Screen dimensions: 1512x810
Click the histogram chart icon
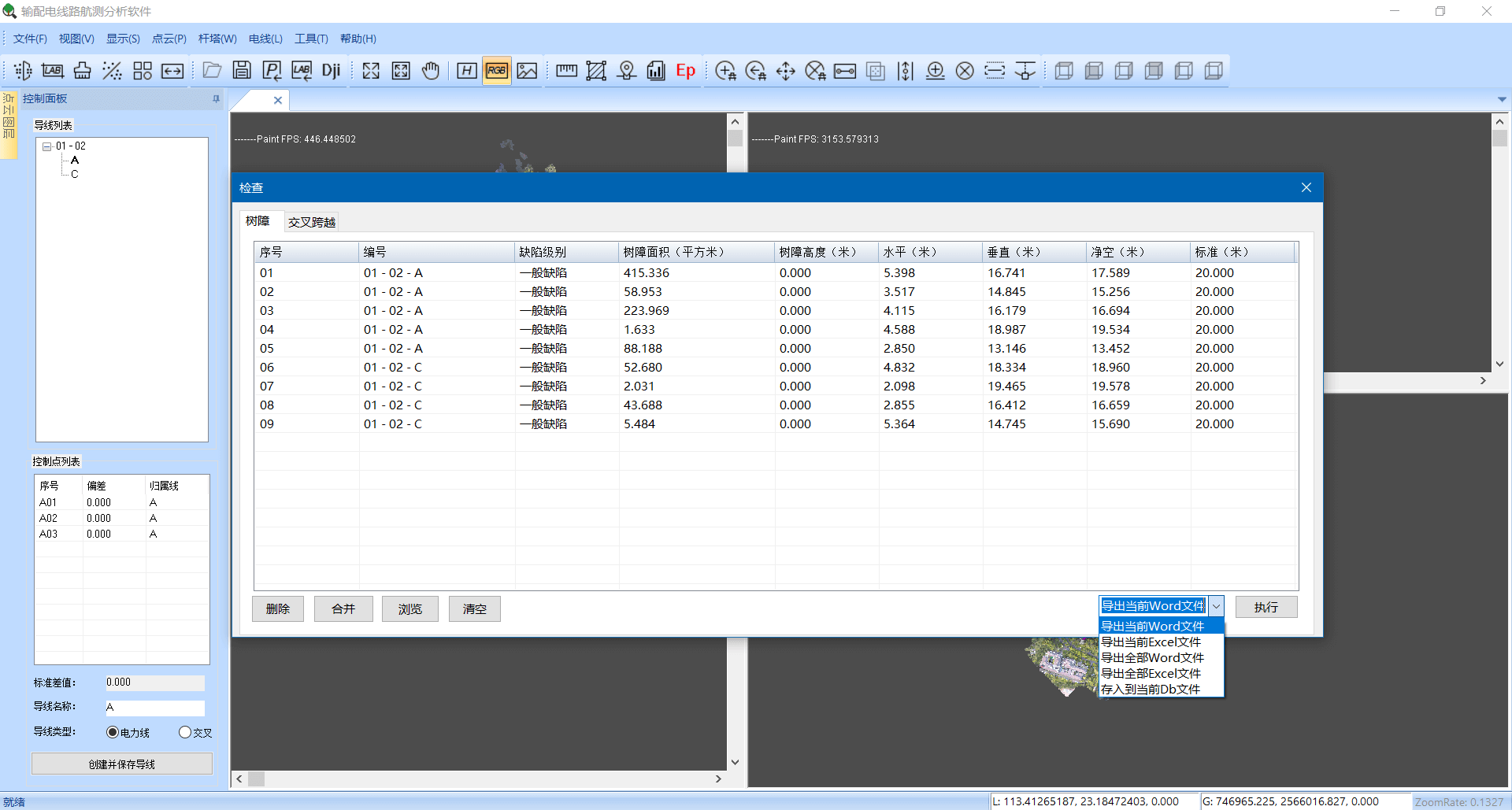pos(656,71)
